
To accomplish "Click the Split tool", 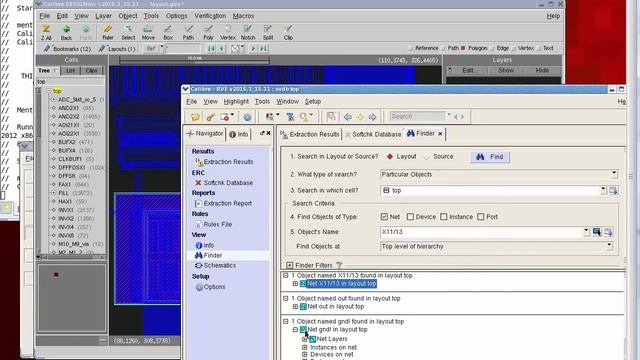I will [268, 32].
